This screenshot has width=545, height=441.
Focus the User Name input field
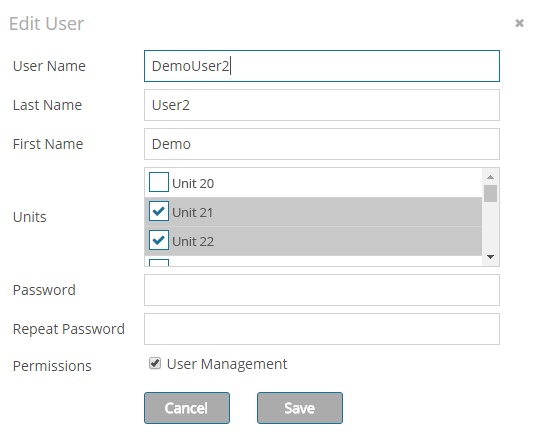tap(322, 66)
